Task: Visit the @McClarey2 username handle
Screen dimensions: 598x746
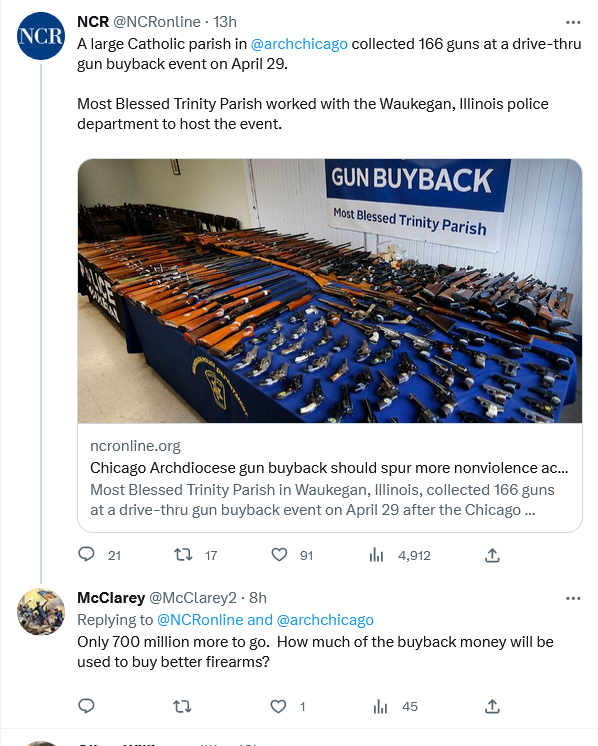Action: [193, 598]
